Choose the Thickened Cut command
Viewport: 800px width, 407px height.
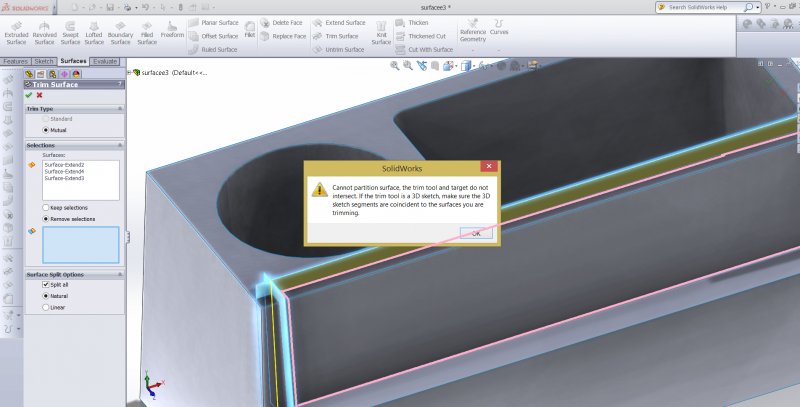point(420,36)
